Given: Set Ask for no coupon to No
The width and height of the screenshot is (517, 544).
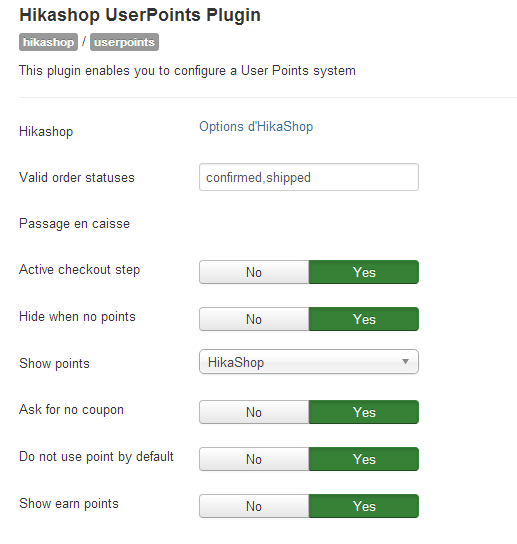Looking at the screenshot, I should (254, 412).
